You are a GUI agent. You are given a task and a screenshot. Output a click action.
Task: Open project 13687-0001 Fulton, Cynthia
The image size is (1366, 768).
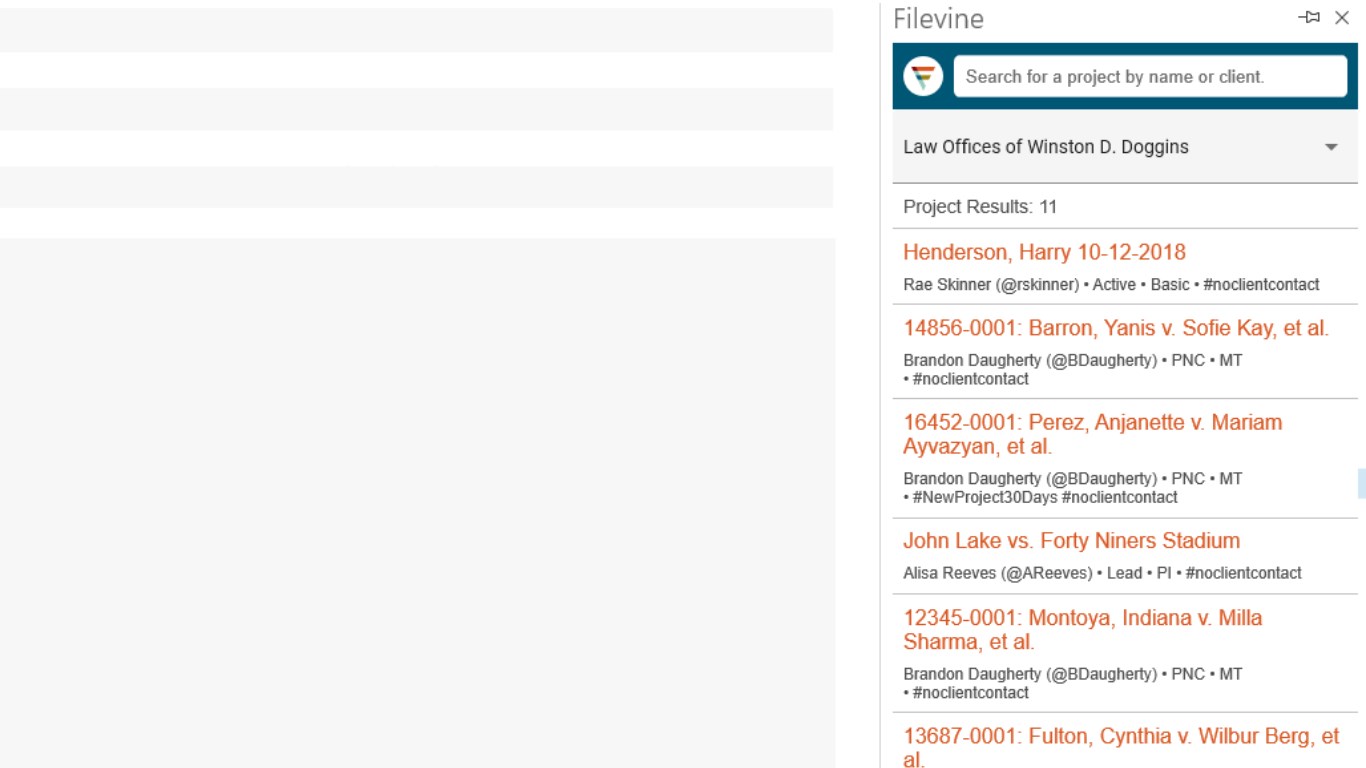tap(1121, 747)
